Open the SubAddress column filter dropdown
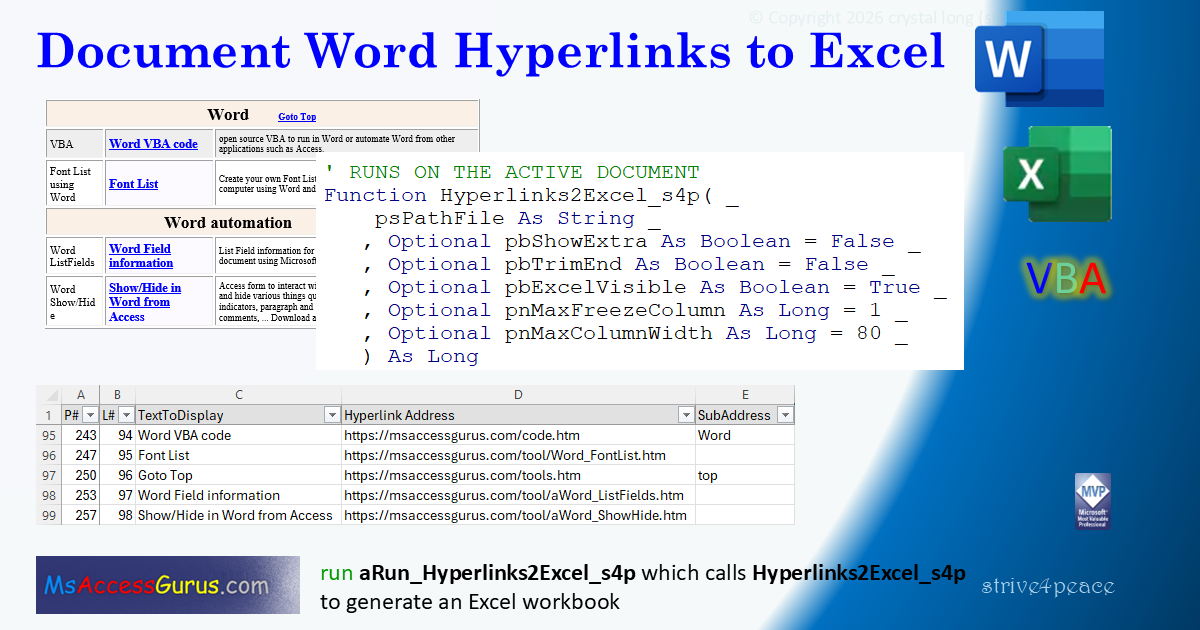This screenshot has width=1200, height=630. tap(786, 414)
